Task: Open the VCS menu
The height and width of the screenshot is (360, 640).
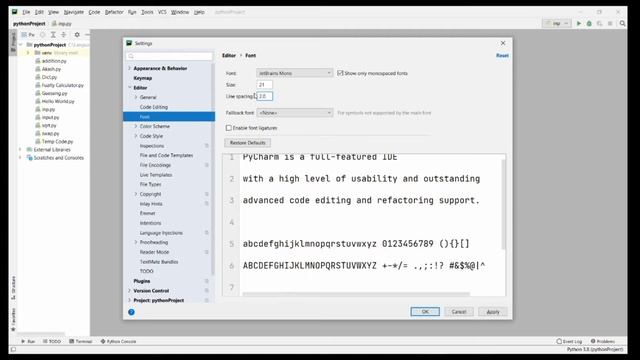Action: click(162, 12)
